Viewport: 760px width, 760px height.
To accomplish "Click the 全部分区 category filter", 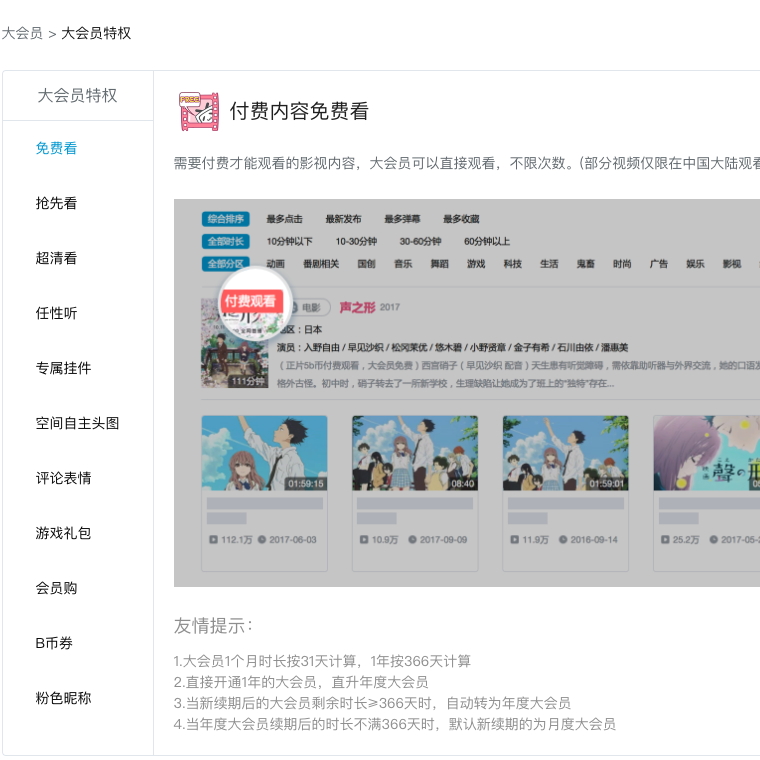I will 226,264.
